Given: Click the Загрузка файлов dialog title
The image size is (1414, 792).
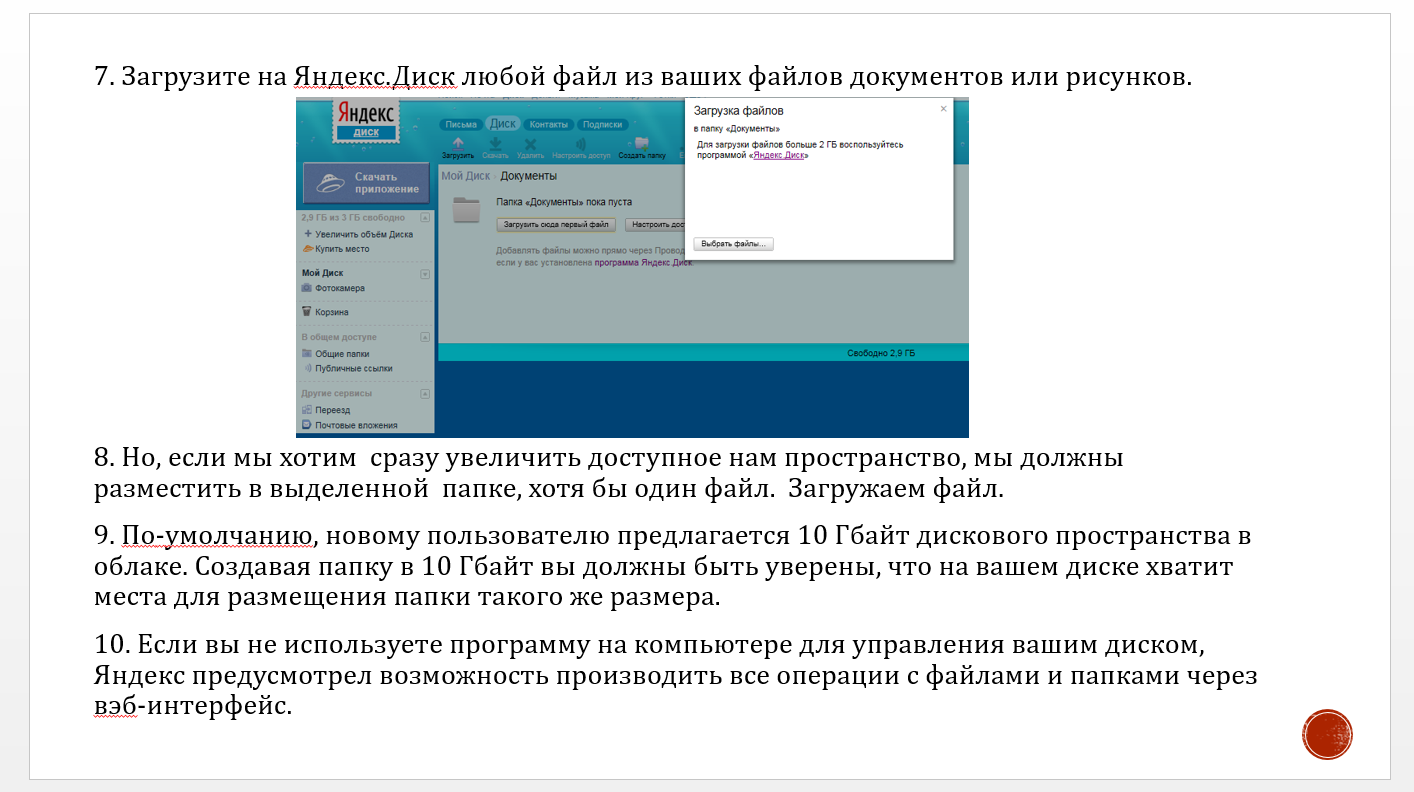Looking at the screenshot, I should pos(739,110).
